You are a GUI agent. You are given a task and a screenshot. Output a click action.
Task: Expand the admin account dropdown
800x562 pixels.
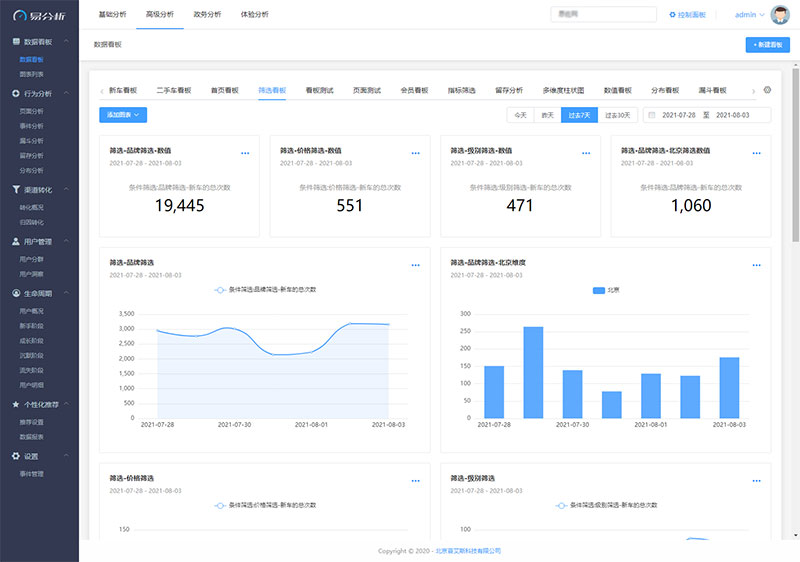749,15
